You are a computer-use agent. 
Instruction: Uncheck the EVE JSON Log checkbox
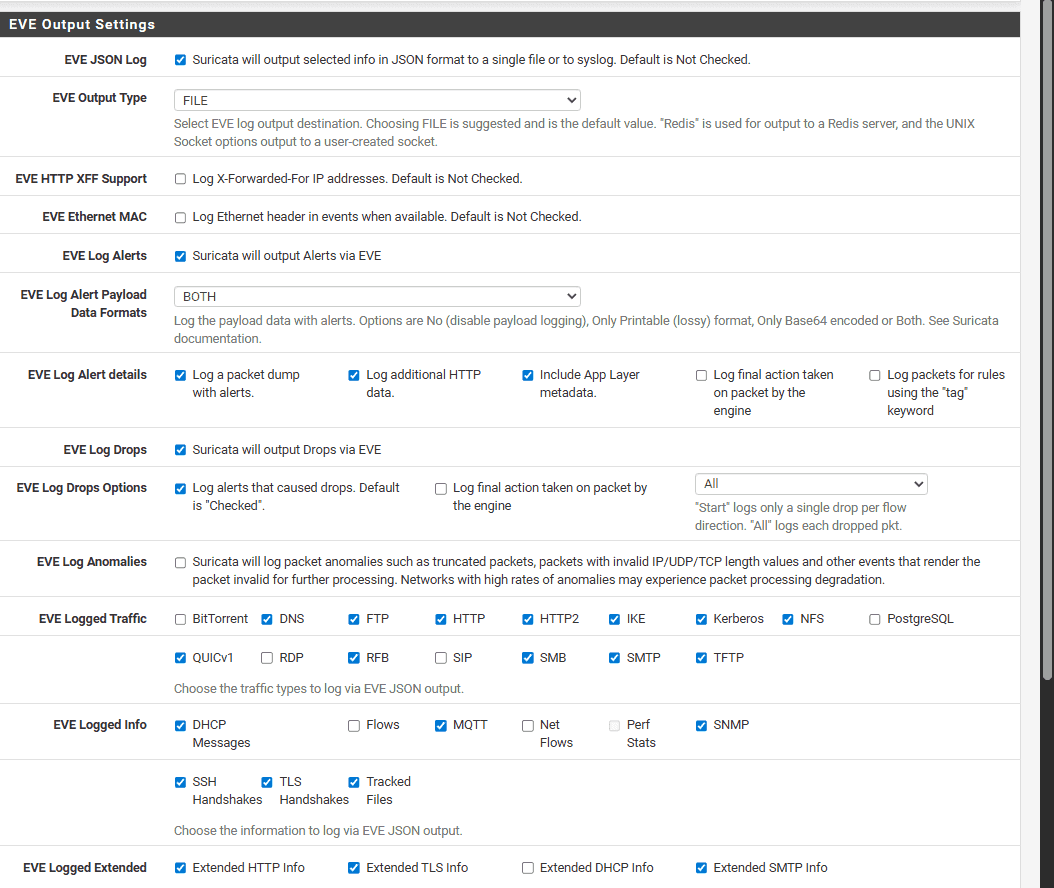[180, 60]
